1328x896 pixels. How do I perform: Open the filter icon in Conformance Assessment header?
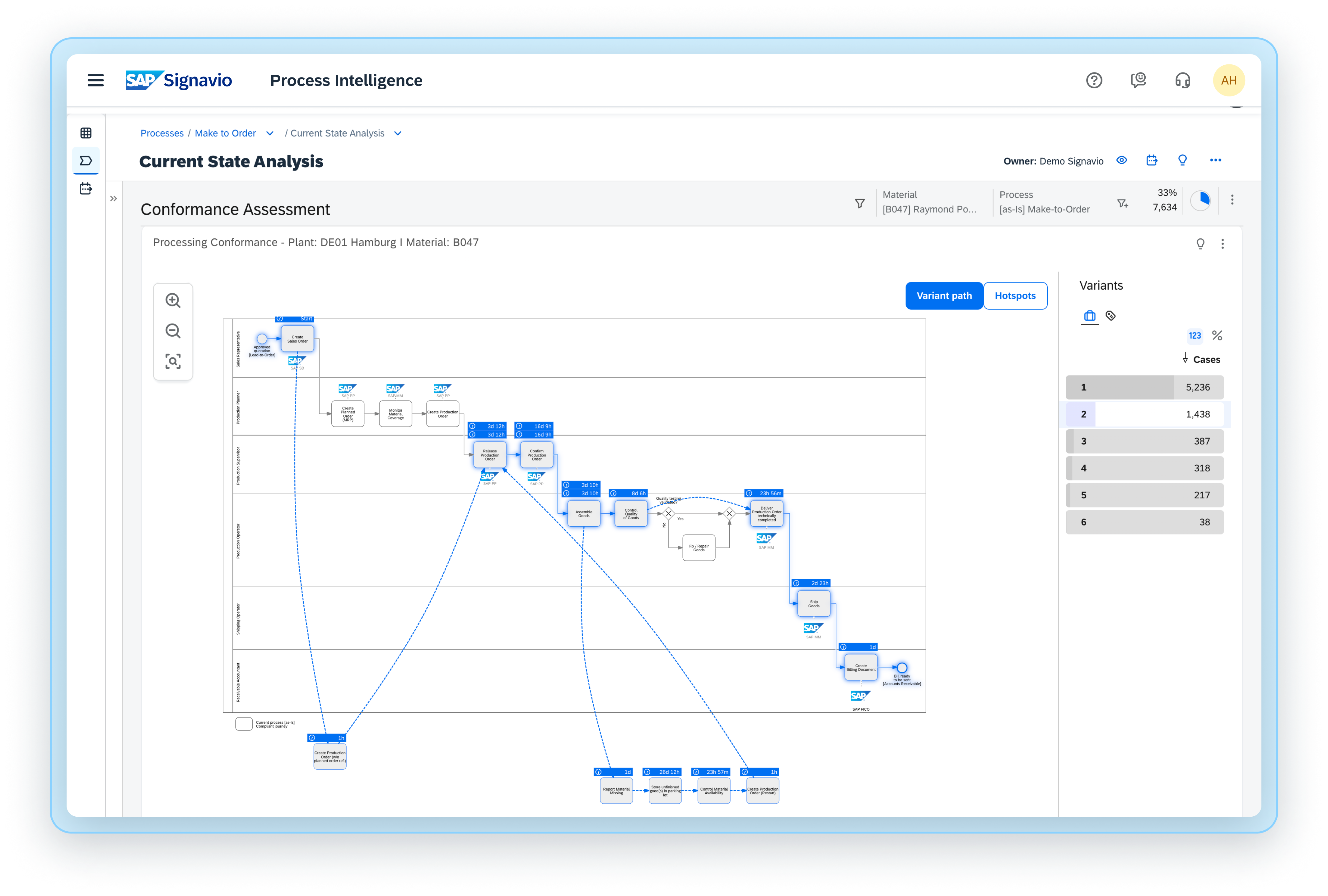pyautogui.click(x=860, y=203)
